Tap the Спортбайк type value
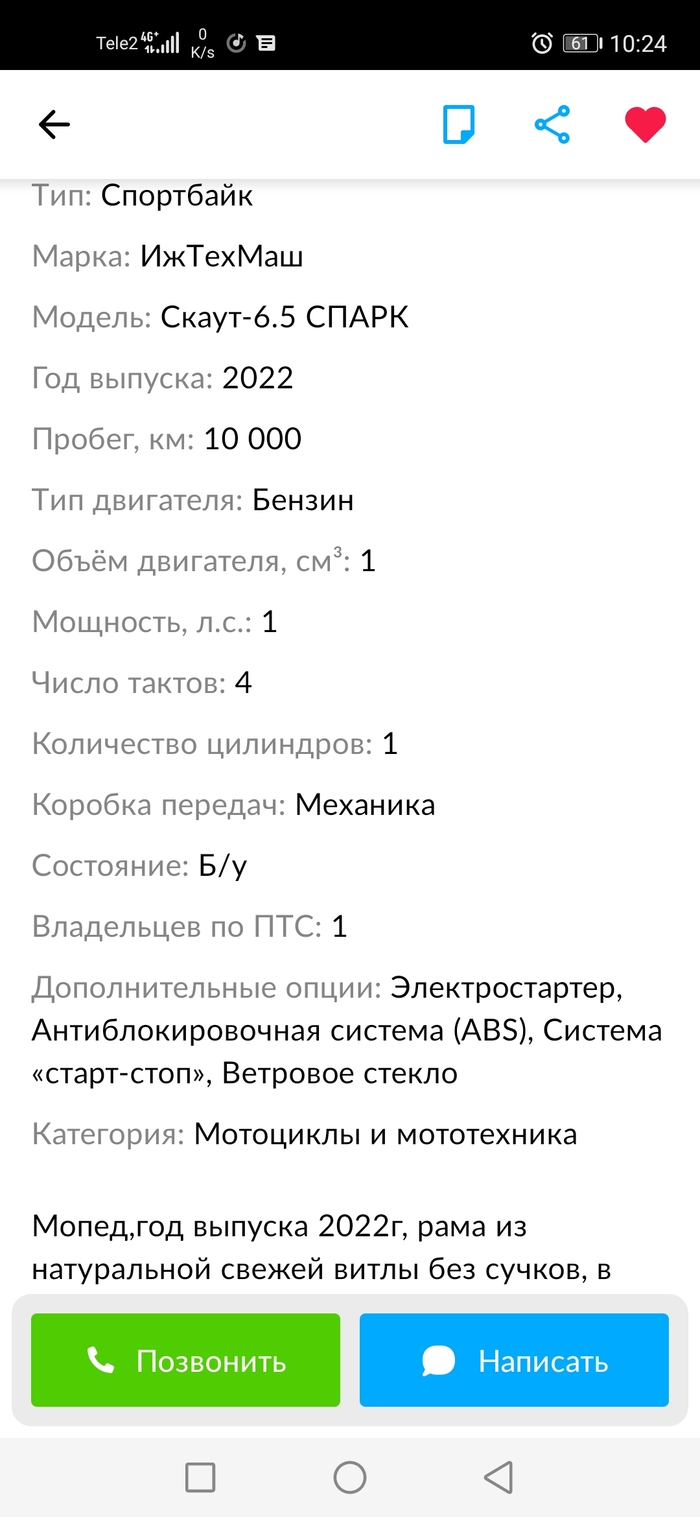This screenshot has height=1517, width=700. point(177,196)
